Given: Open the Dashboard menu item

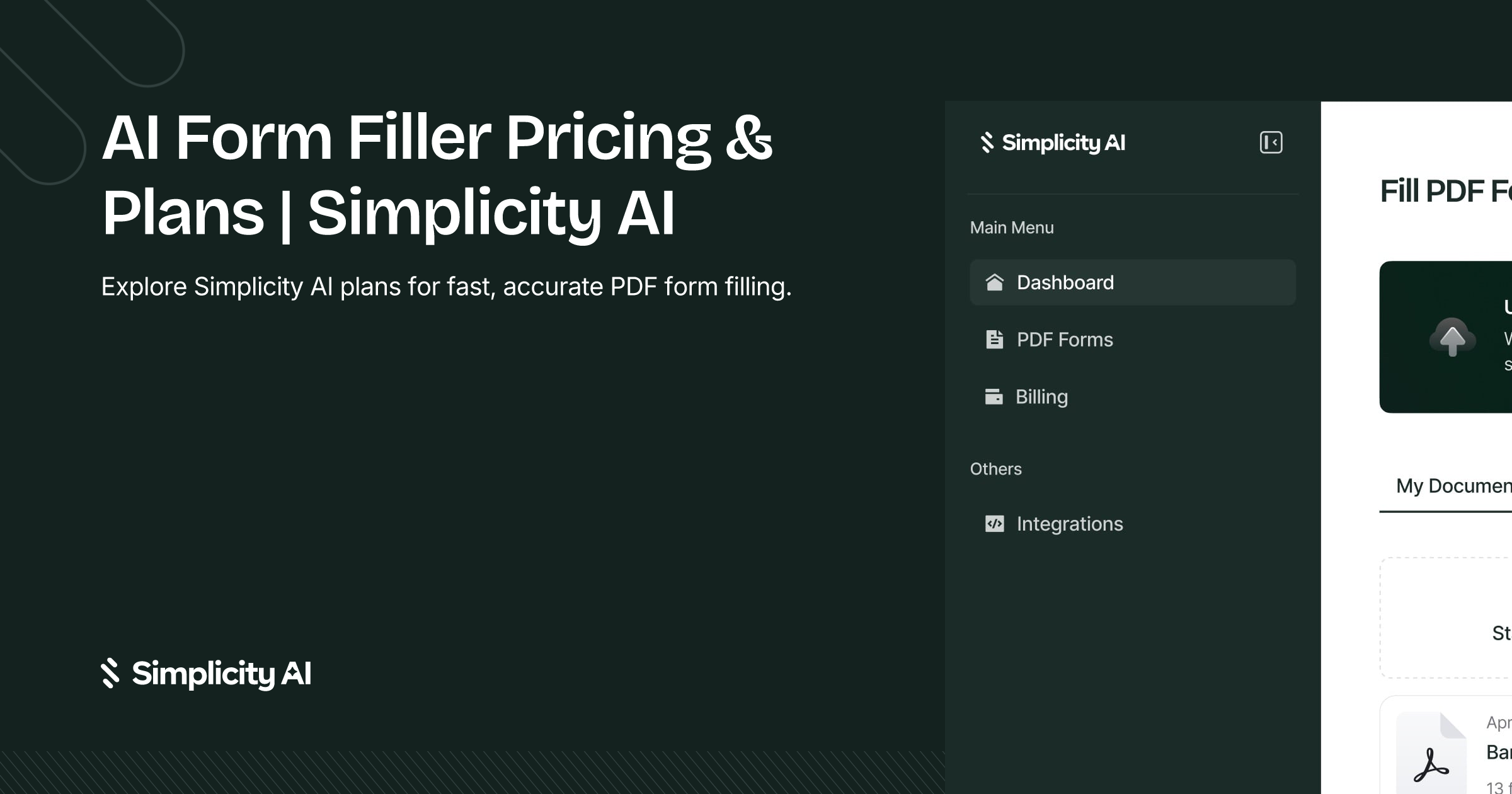Looking at the screenshot, I should tap(1133, 282).
